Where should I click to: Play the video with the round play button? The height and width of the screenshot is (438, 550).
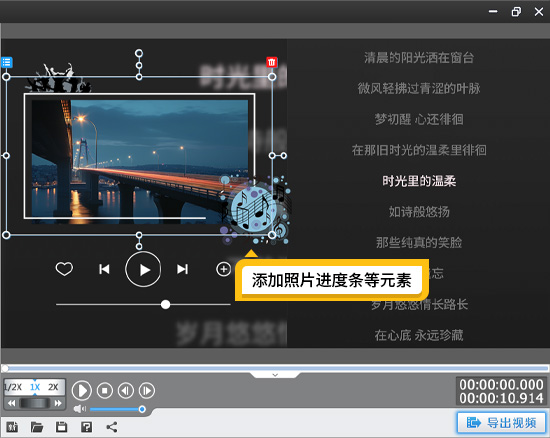click(82, 390)
